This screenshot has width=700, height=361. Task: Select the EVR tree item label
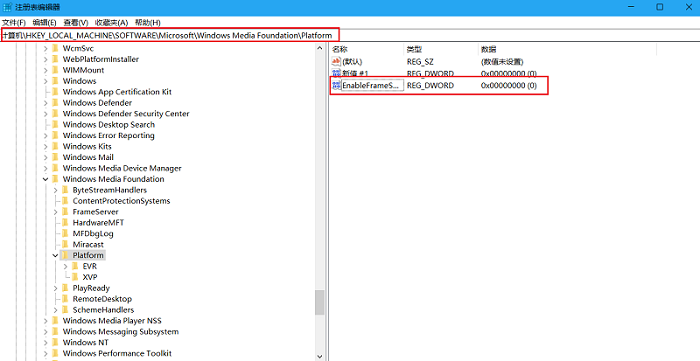point(90,266)
